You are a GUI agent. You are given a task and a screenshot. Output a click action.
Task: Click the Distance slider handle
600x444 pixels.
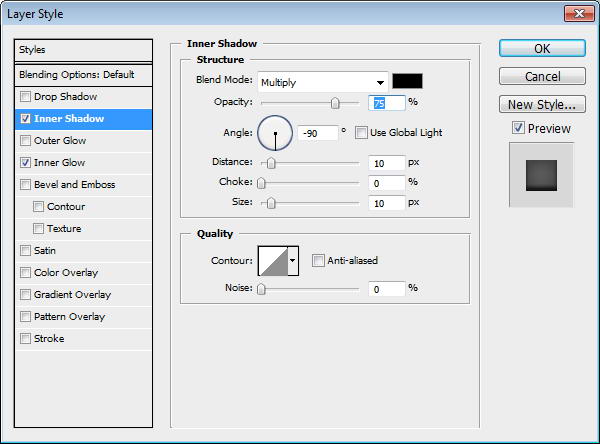pyautogui.click(x=271, y=163)
